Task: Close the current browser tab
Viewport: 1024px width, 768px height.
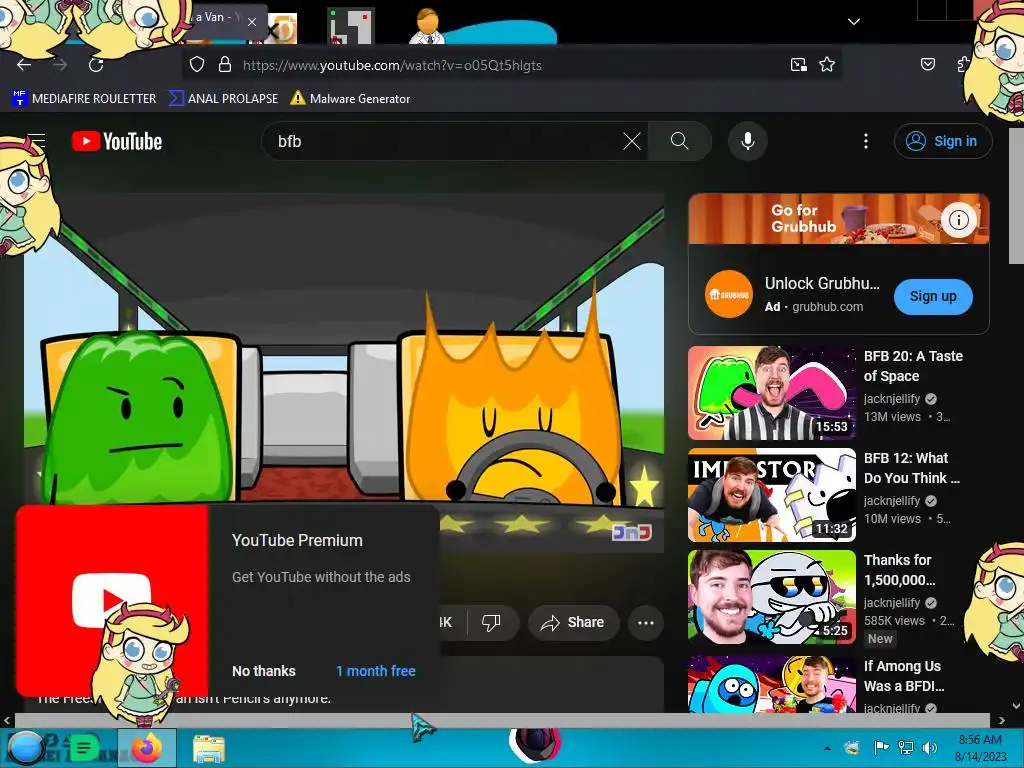Action: tap(252, 22)
